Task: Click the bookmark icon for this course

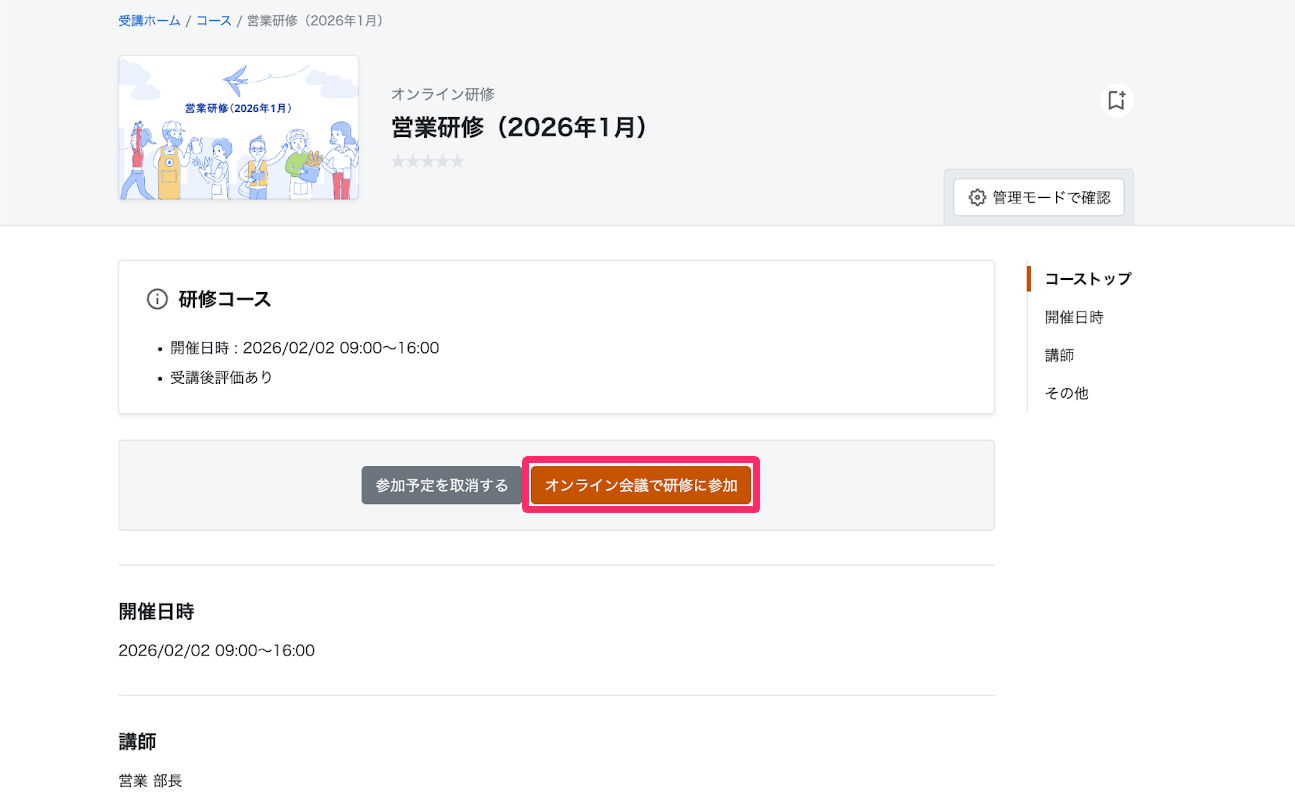Action: [1116, 100]
